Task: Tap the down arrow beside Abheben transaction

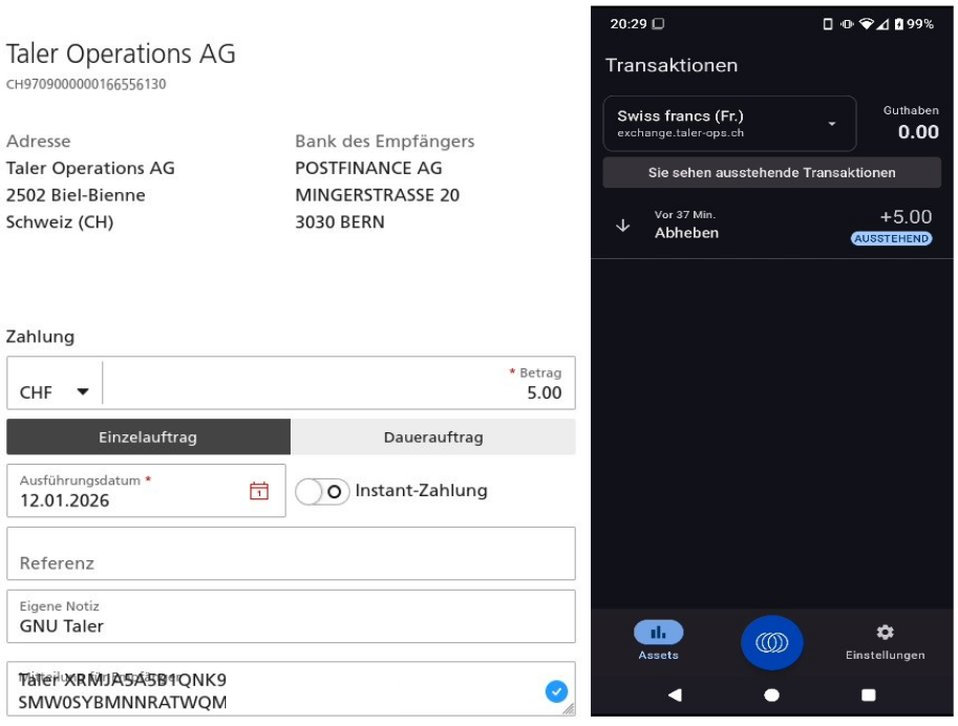Action: pyautogui.click(x=623, y=226)
